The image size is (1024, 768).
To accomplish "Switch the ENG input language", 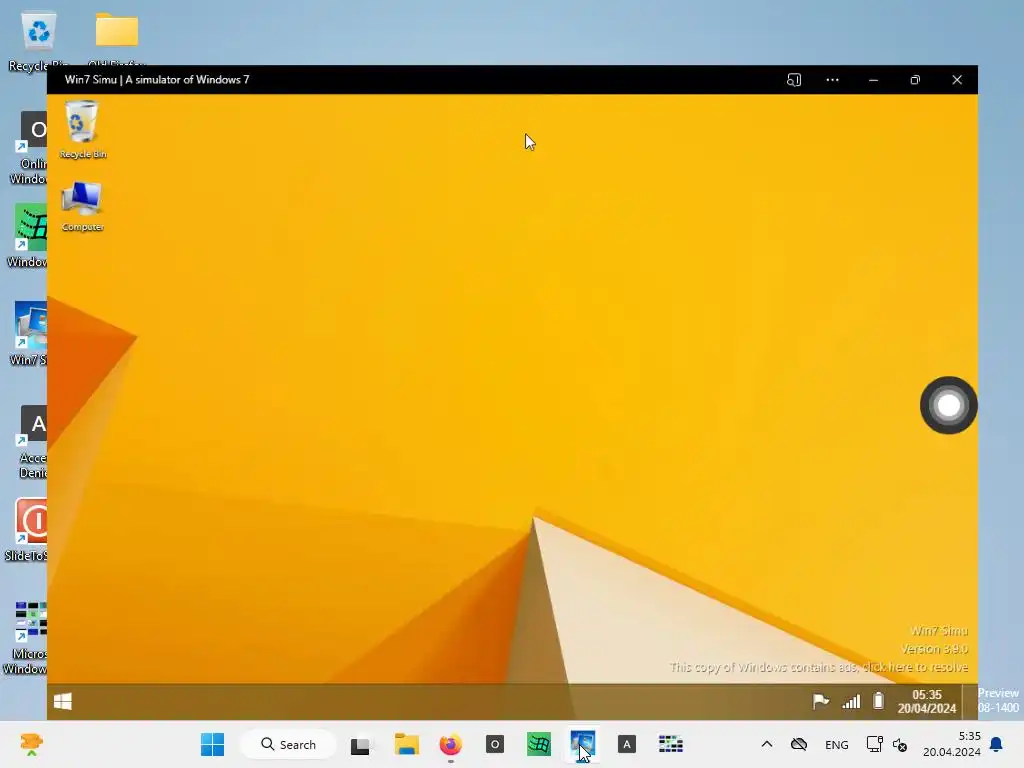I will tap(837, 745).
